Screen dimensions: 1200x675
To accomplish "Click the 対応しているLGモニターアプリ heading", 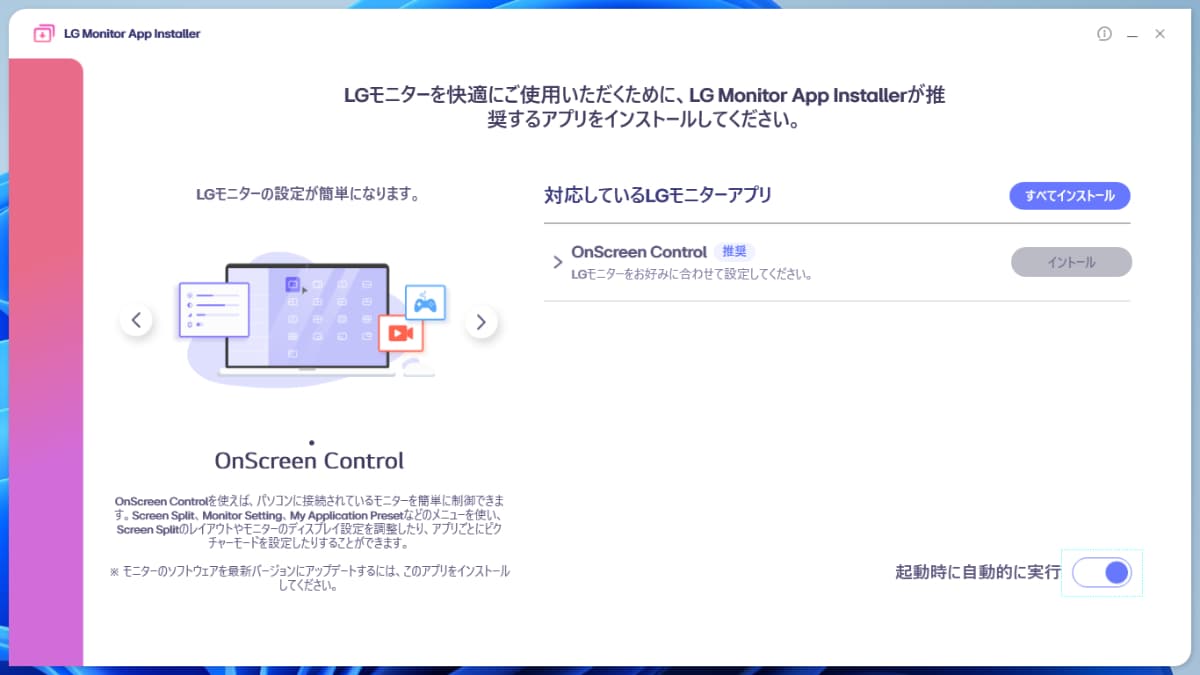I will (658, 195).
